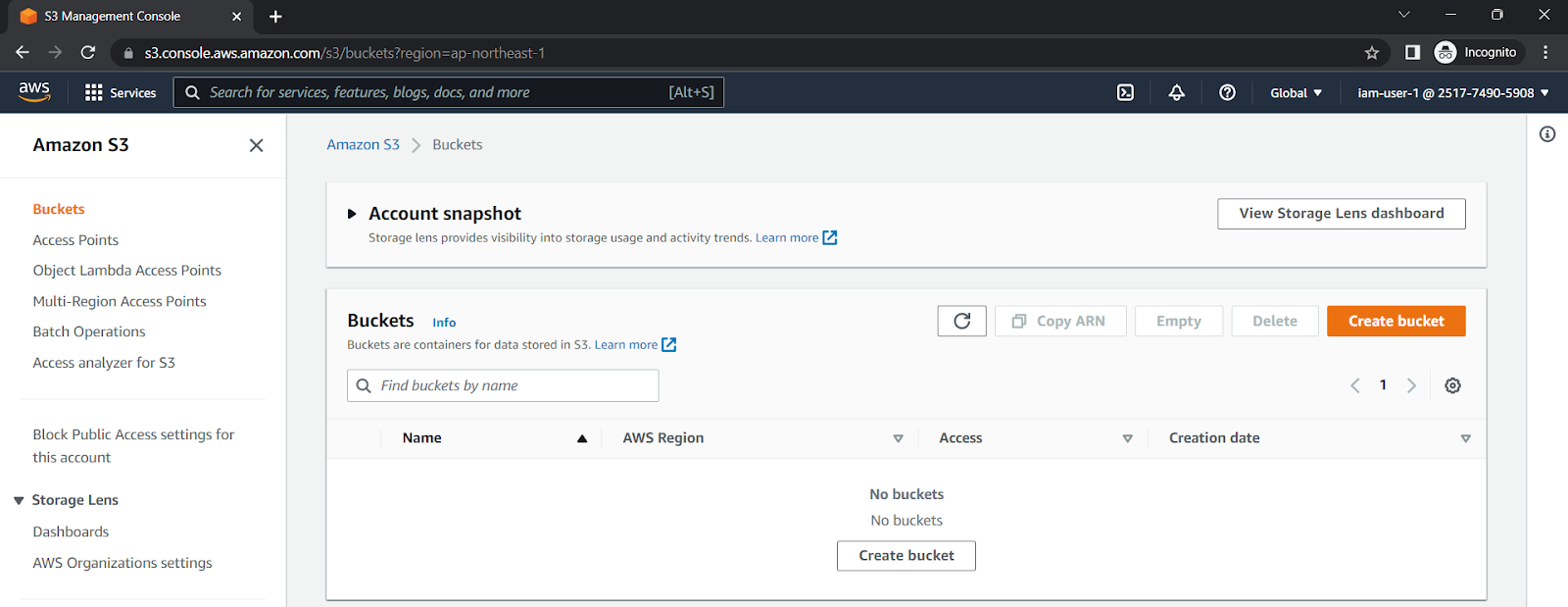Click Create bucket under No buckets

pyautogui.click(x=906, y=555)
